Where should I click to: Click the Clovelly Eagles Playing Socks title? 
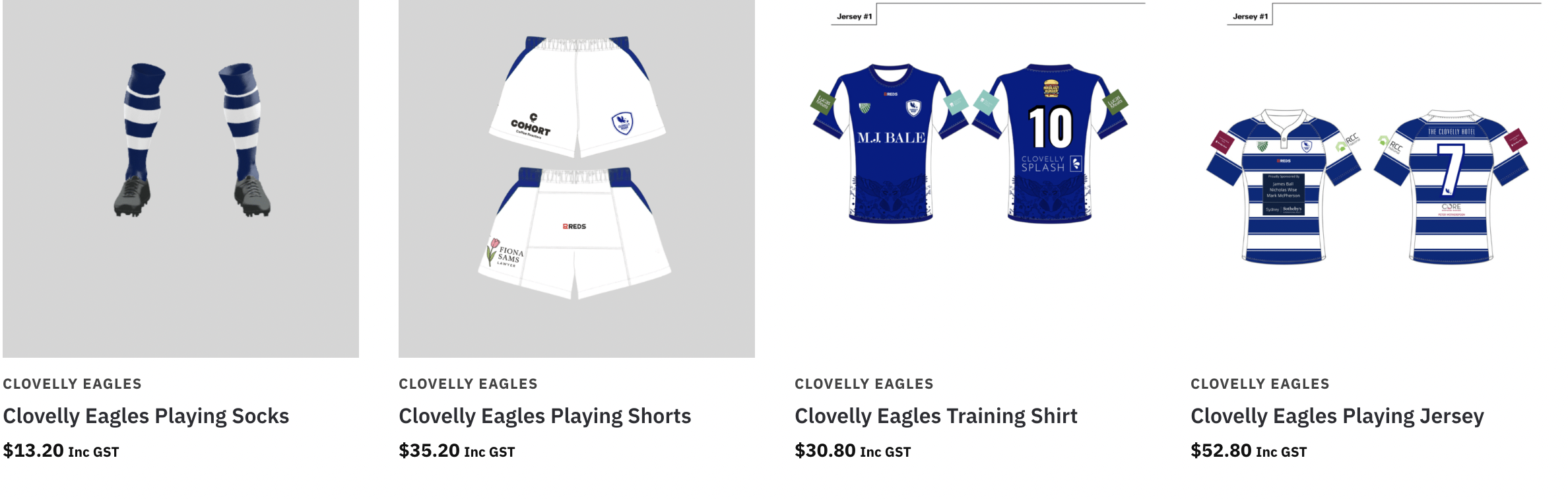[146, 416]
